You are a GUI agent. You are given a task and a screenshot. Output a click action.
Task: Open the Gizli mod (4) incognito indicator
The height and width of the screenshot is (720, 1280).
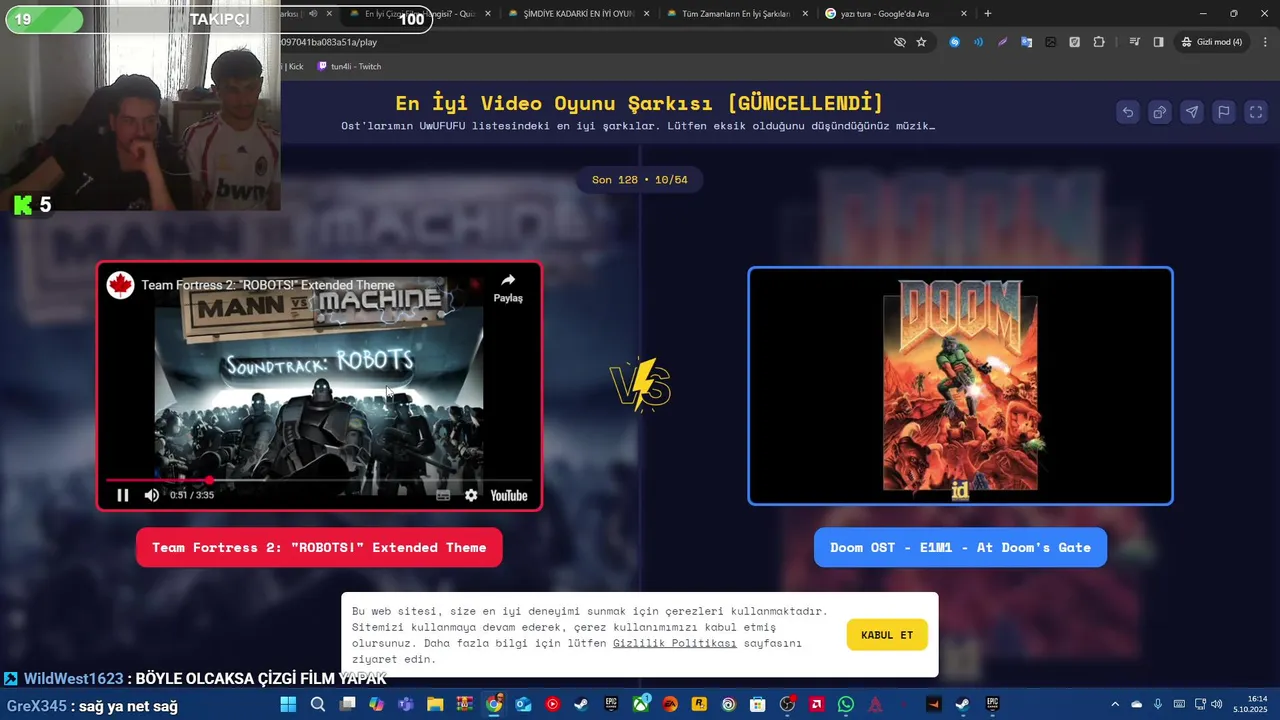(x=1212, y=42)
